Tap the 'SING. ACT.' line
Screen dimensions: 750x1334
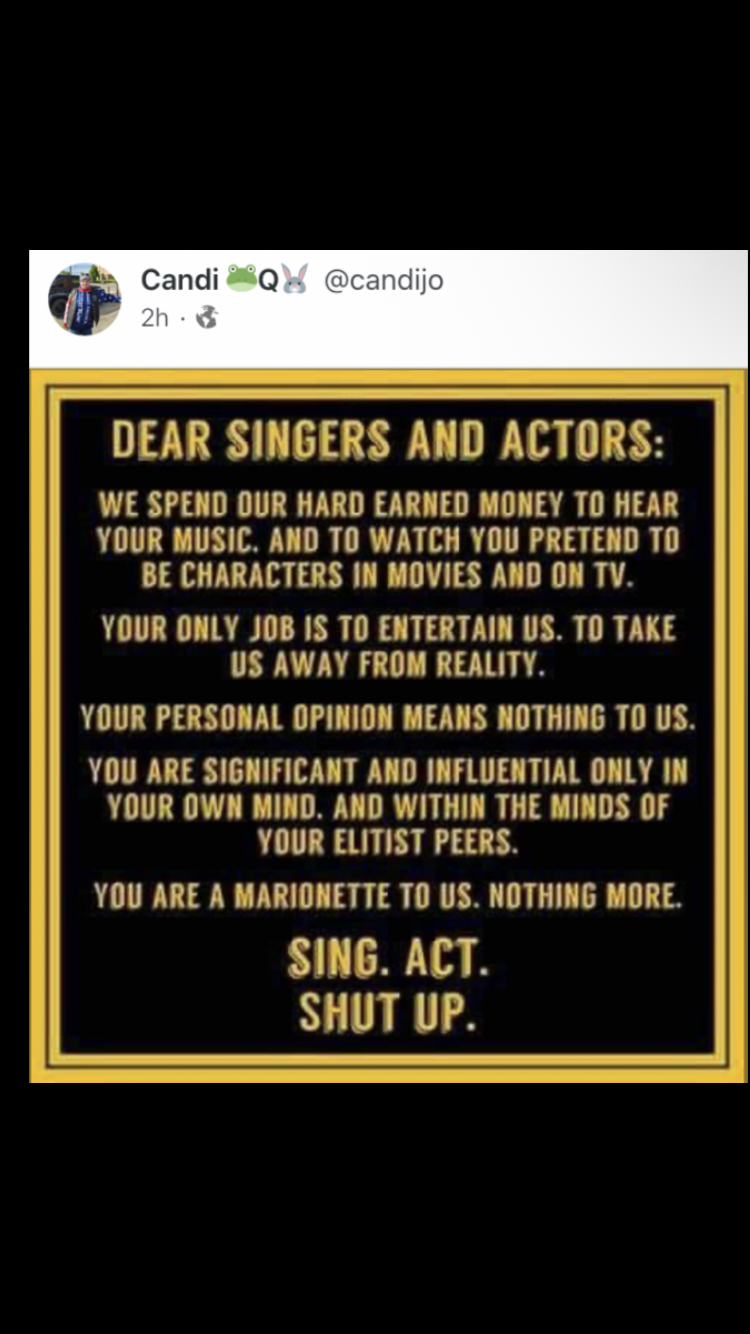(x=388, y=960)
